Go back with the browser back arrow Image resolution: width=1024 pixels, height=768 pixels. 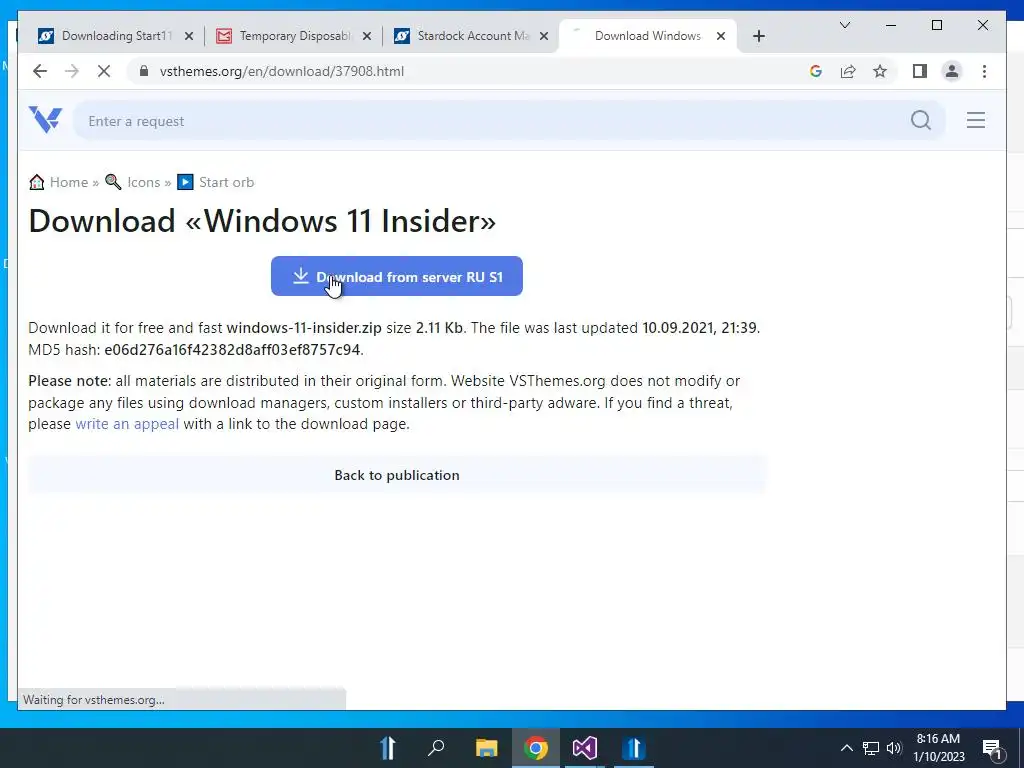(x=40, y=71)
